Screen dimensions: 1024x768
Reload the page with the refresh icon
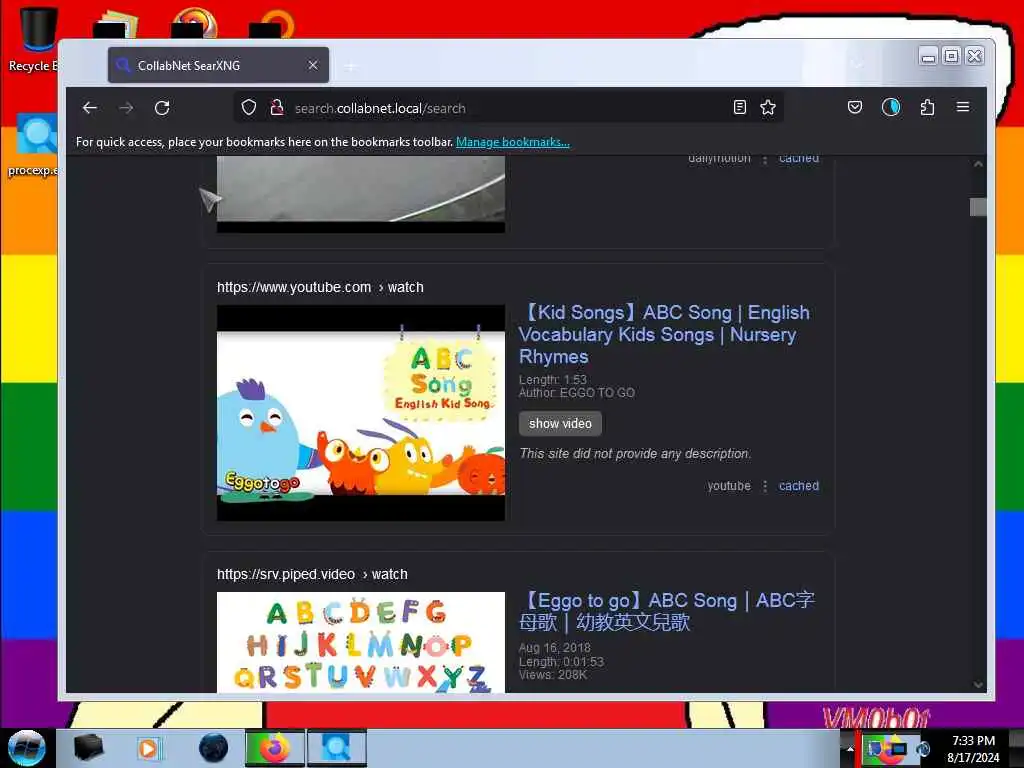[162, 108]
